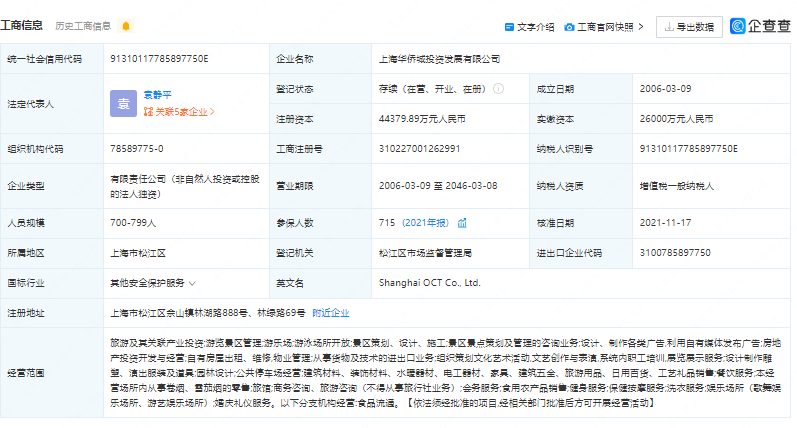Viewport: 797px width, 428px height.
Task: Click taxpayer ID value beside 纳税人识别号
Action: point(688,149)
